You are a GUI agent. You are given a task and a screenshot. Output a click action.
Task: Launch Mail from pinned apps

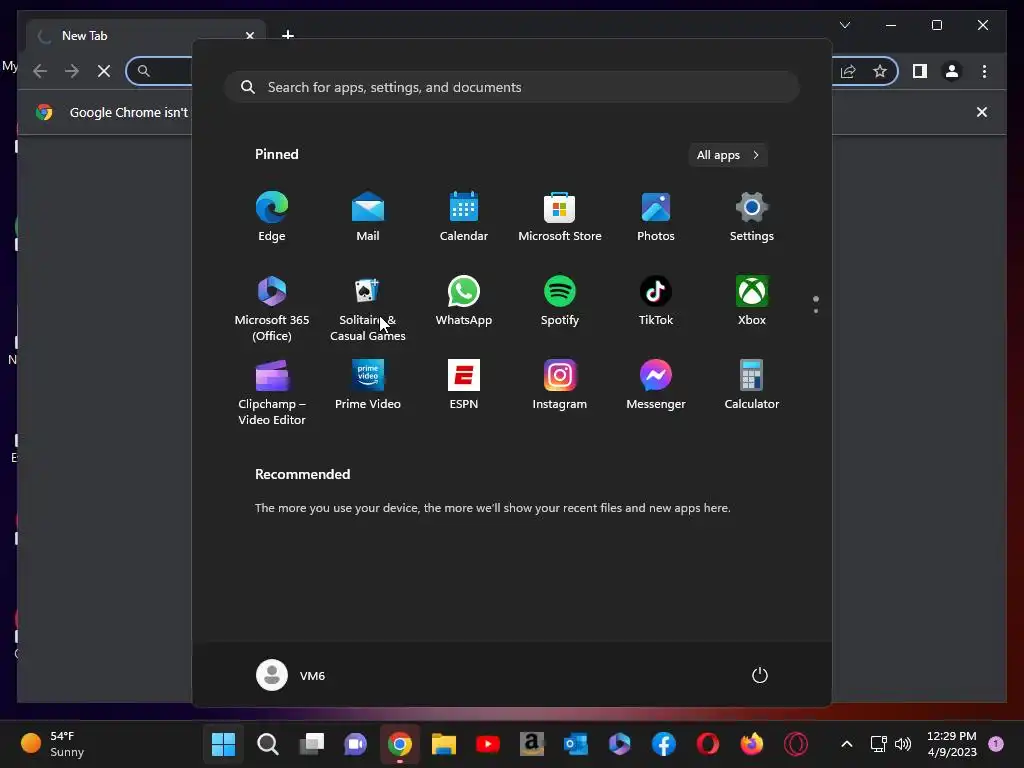point(368,217)
